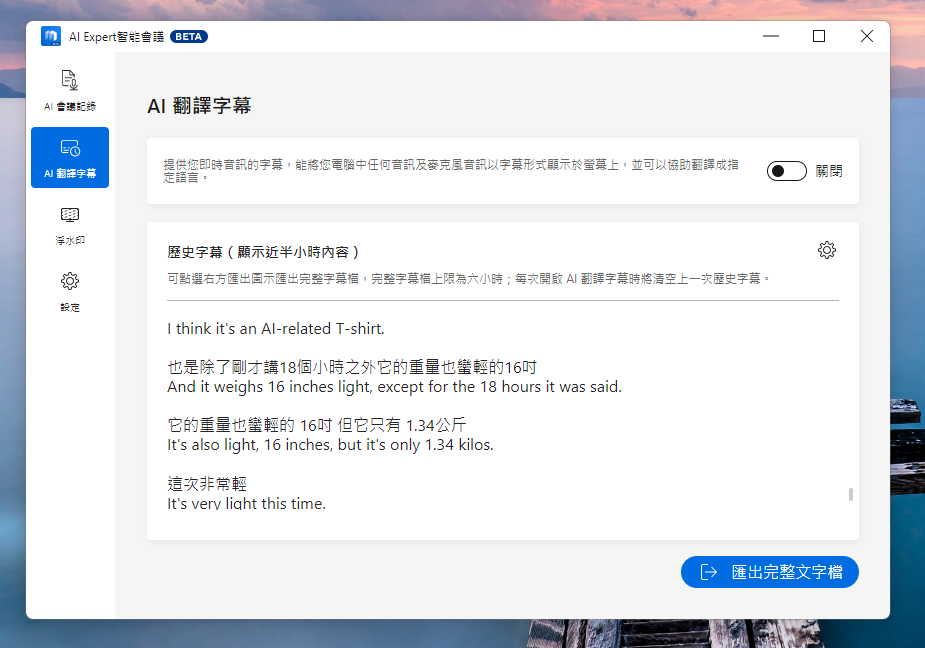Open the AI 會議記錄 sidebar page
This screenshot has width=925, height=648.
pos(70,89)
